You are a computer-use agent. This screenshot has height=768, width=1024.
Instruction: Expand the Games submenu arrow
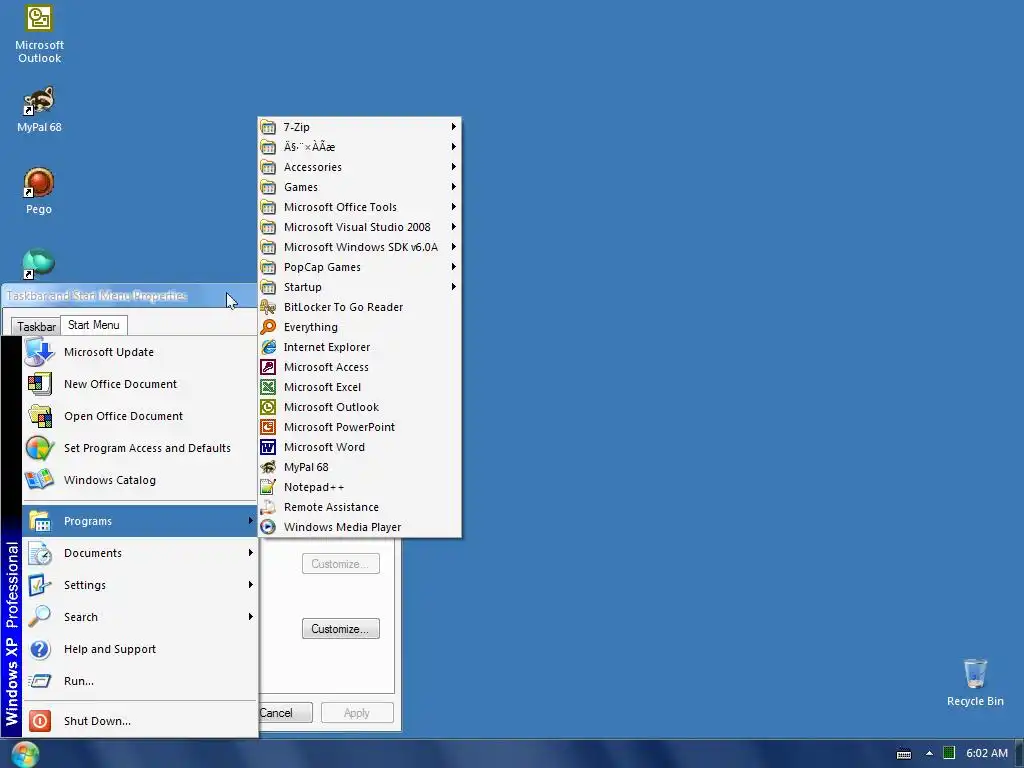click(453, 187)
